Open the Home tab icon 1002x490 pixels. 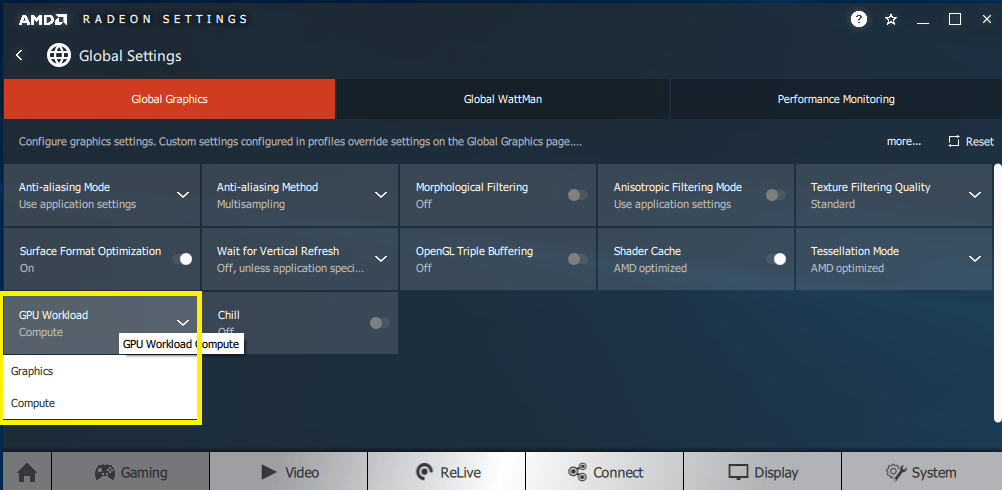pyautogui.click(x=27, y=473)
